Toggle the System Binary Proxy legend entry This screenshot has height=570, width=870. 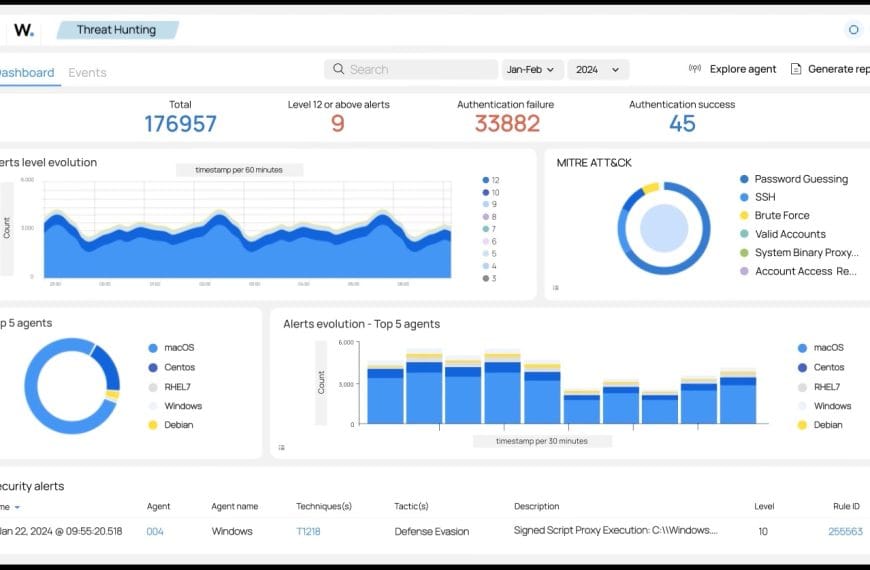click(800, 253)
